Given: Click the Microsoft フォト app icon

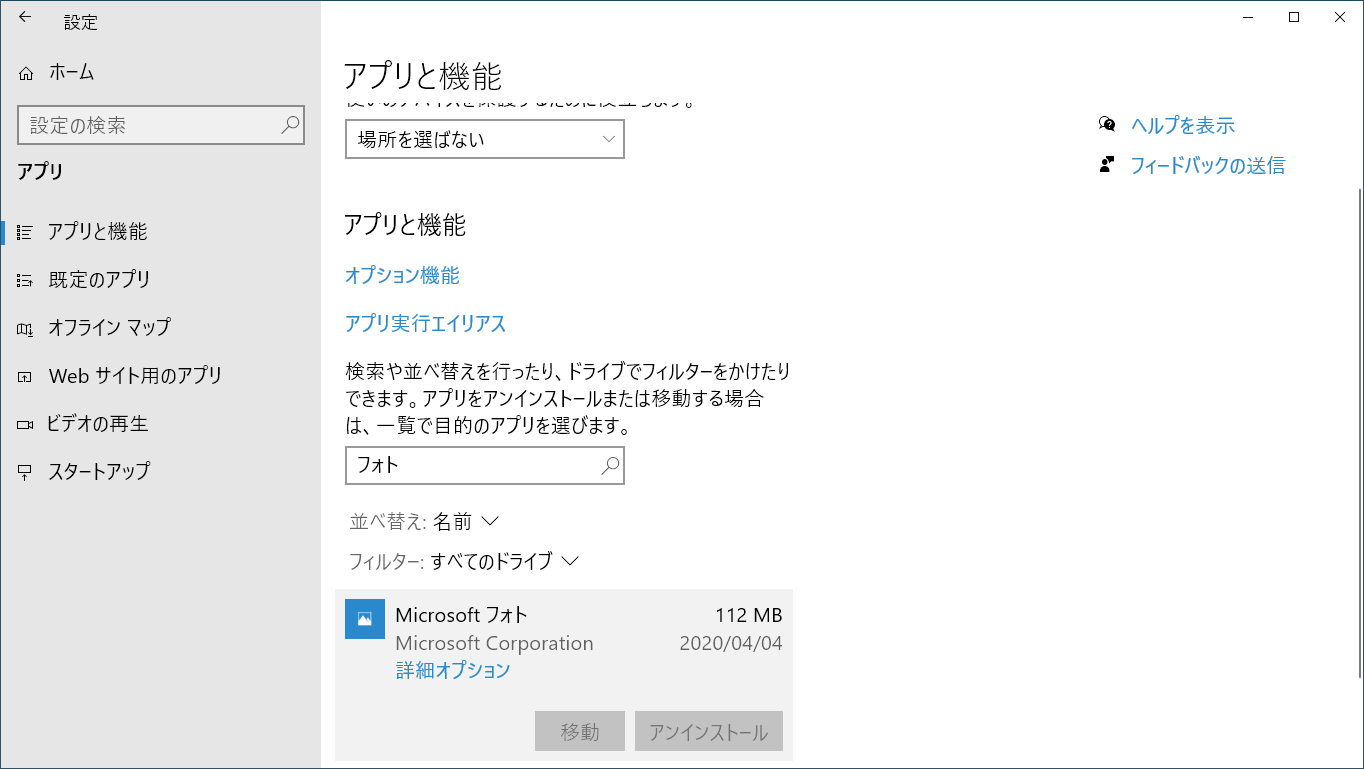Looking at the screenshot, I should (364, 618).
